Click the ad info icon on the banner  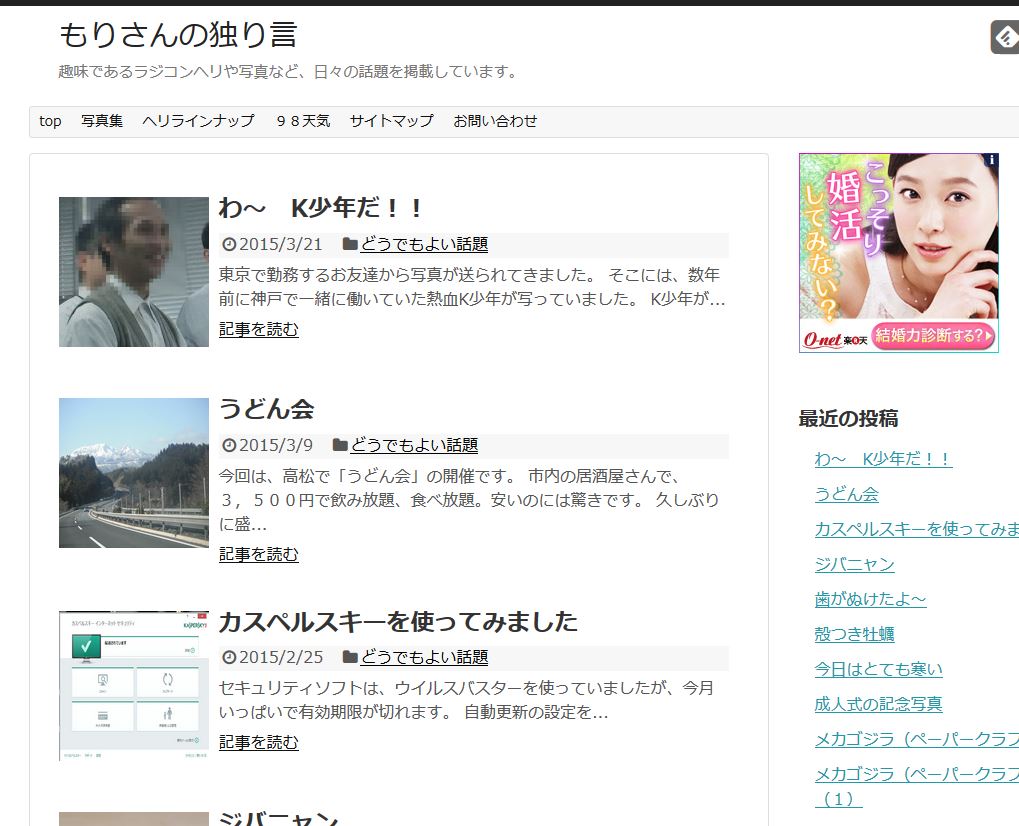click(x=991, y=160)
